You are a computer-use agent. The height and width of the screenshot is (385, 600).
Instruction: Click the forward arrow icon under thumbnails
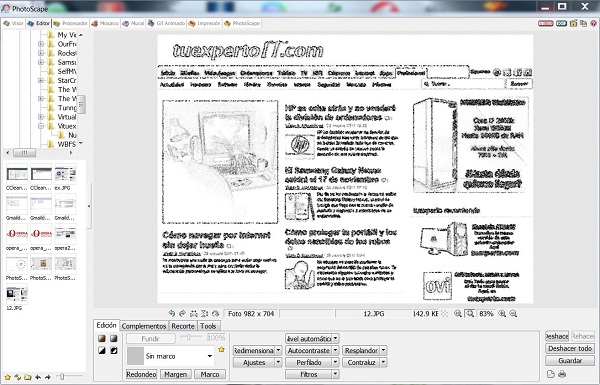point(47,377)
